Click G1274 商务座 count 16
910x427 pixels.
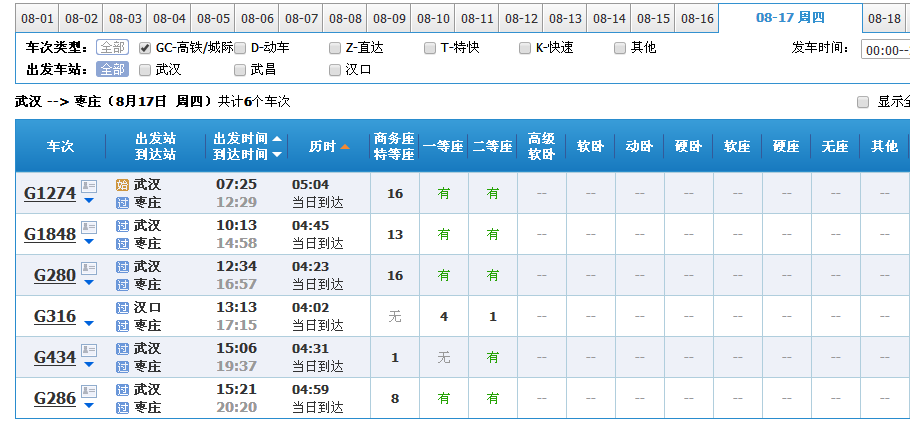(395, 194)
